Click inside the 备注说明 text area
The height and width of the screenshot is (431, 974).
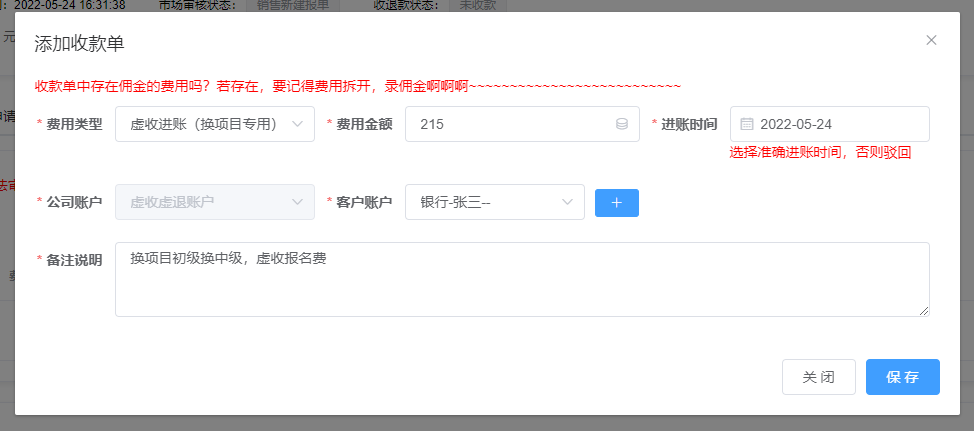pos(520,280)
